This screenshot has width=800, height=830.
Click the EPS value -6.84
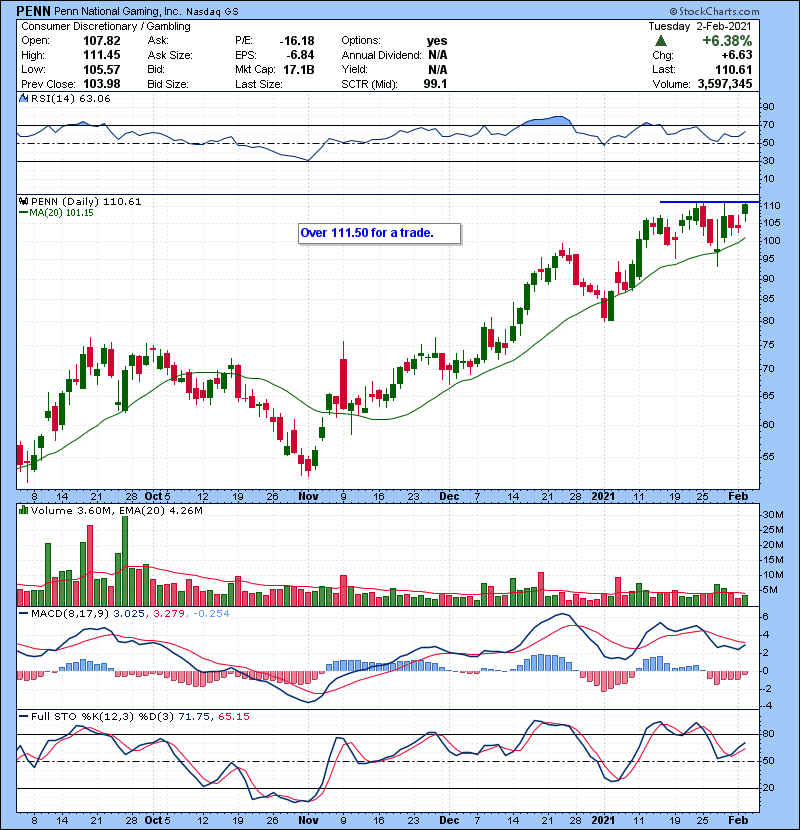pos(300,55)
